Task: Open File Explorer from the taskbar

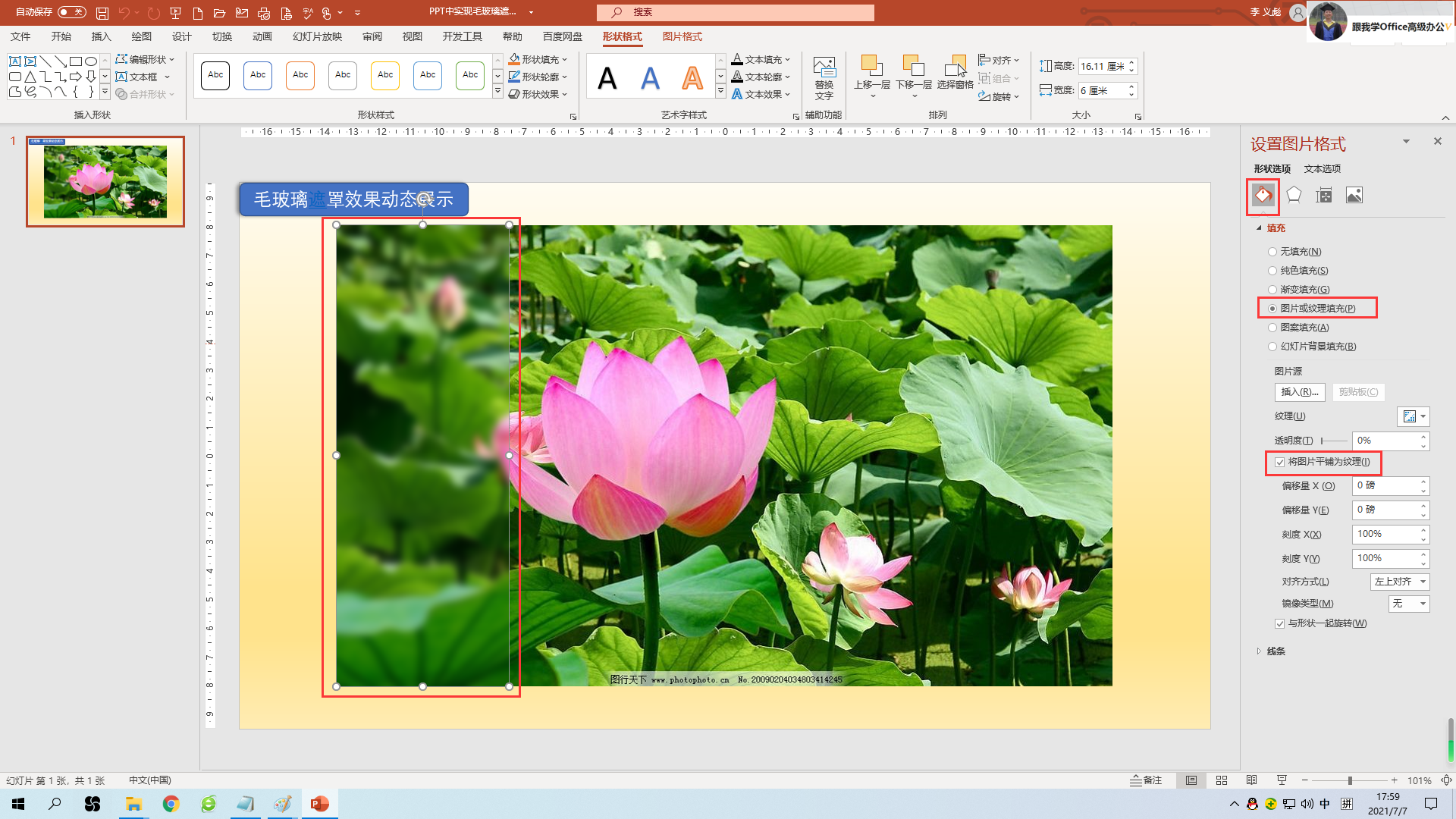Action: tap(133, 804)
